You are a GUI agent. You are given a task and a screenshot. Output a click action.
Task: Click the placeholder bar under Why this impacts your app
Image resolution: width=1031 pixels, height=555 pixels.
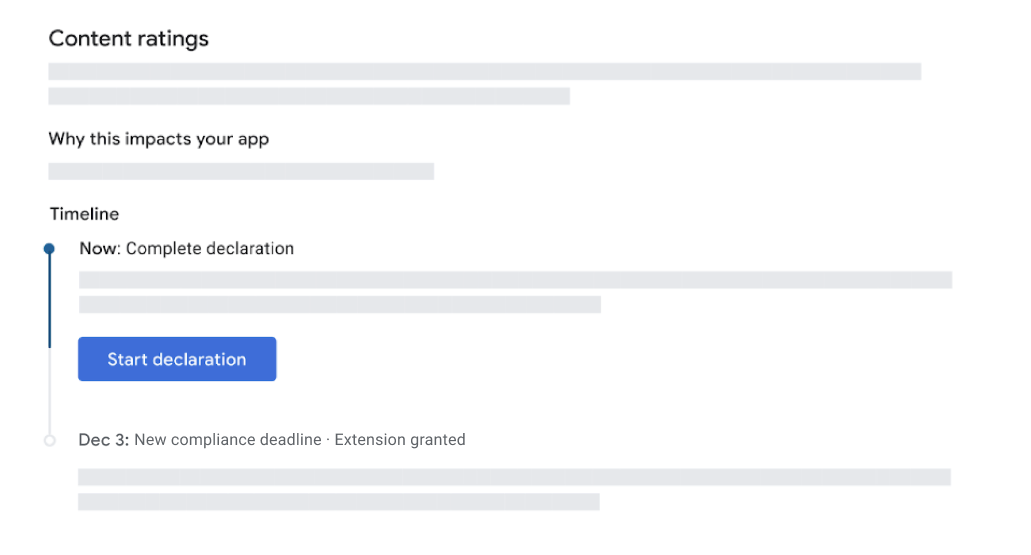tap(241, 172)
